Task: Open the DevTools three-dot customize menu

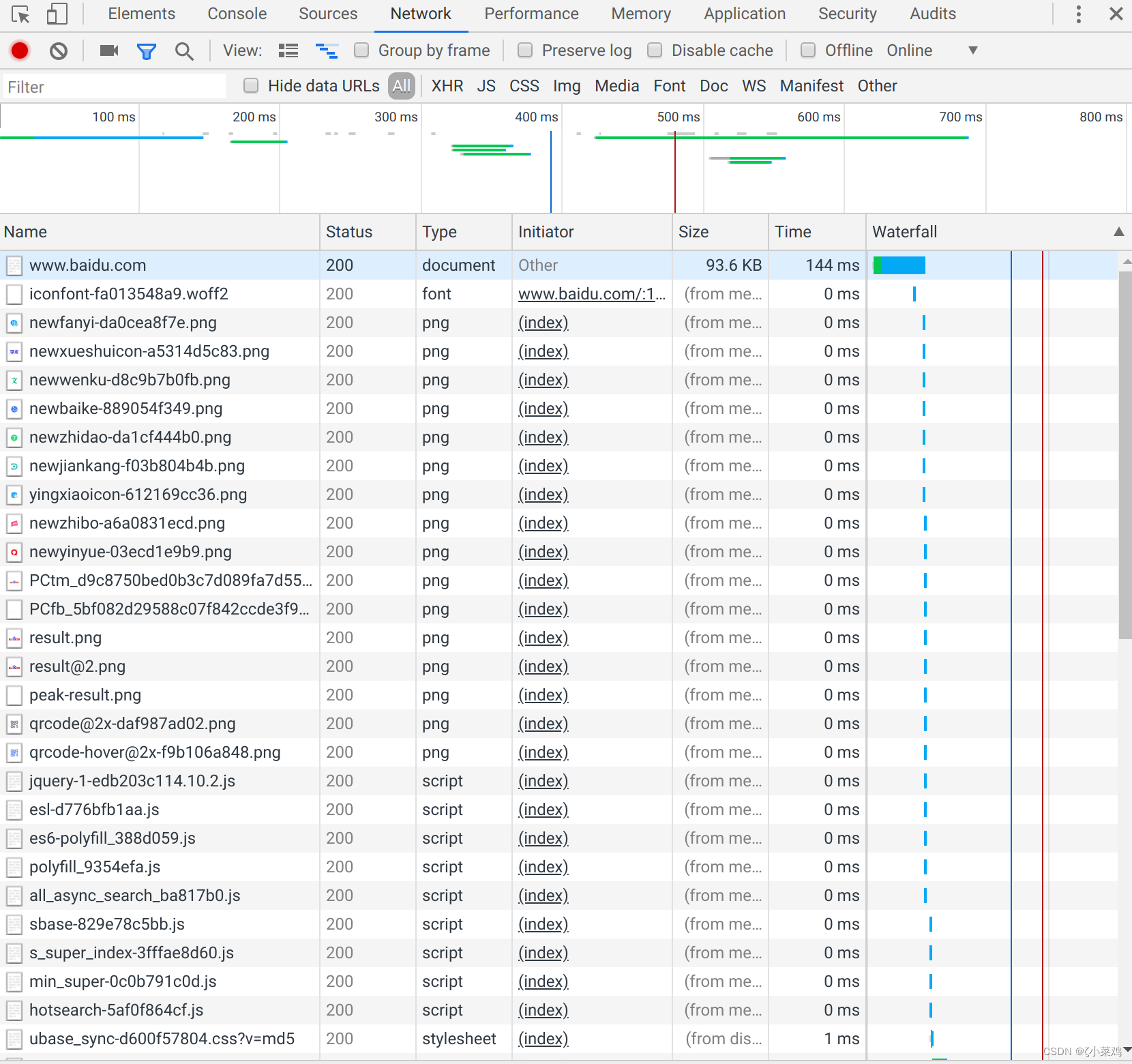Action: coord(1078,14)
